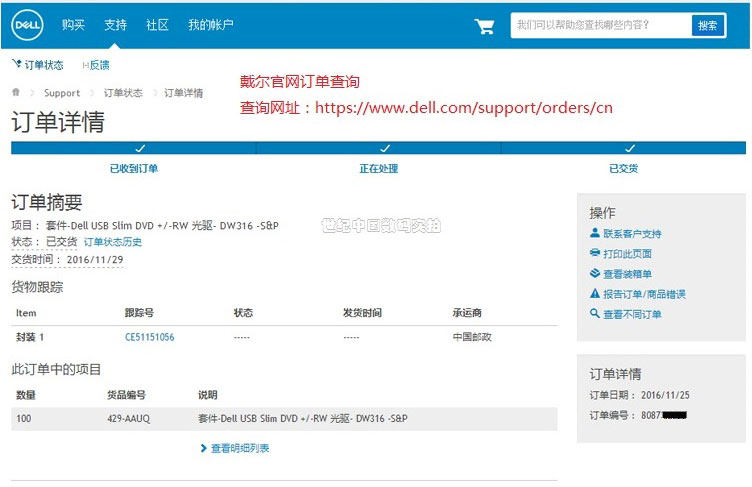Click the item description in the order table row
This screenshot has width=752, height=487.
303,418
